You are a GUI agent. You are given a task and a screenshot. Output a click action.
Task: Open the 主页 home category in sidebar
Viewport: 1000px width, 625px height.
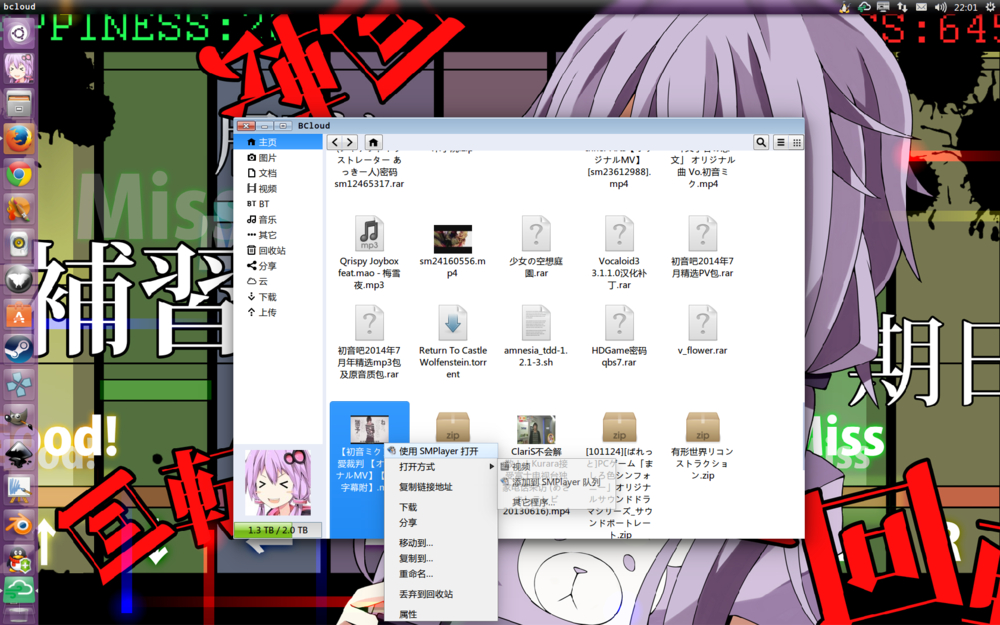(279, 142)
